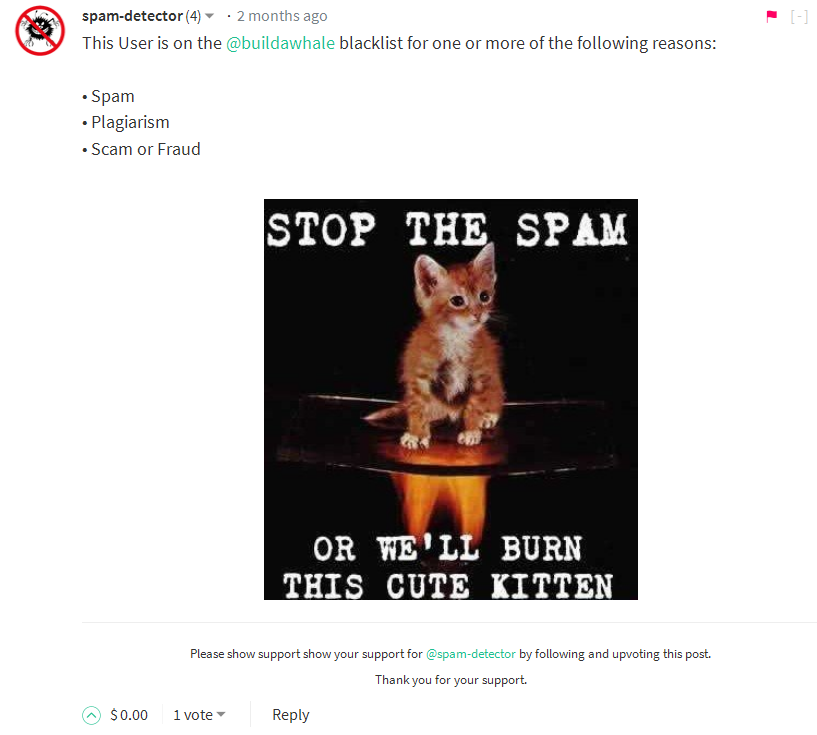This screenshot has width=817, height=735.
Task: Flag this comment with the pink flag
Action: click(772, 17)
